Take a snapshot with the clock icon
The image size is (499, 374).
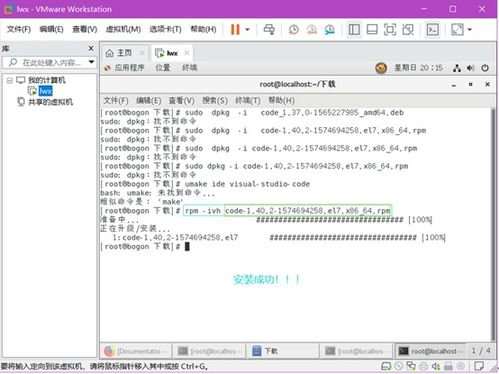[294, 30]
